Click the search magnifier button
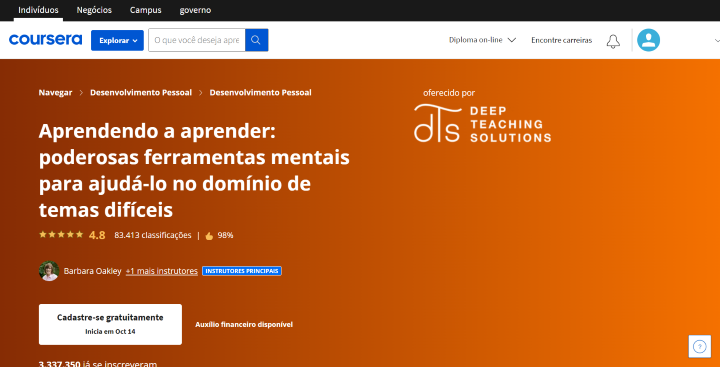This screenshot has width=720, height=367. point(256,40)
